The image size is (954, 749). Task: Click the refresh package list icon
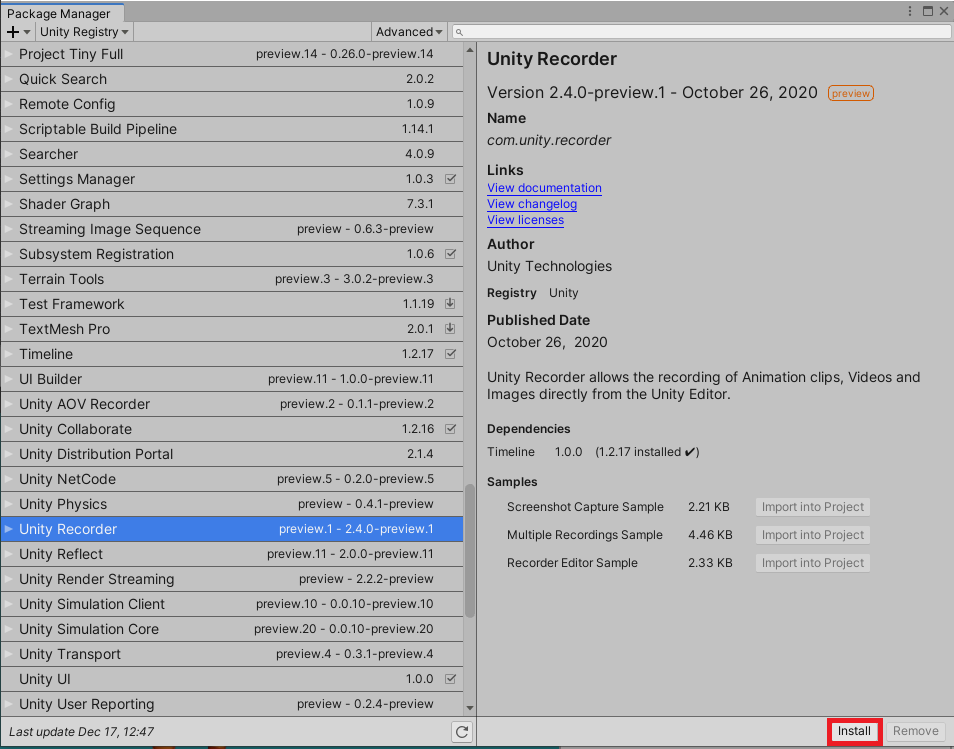462,732
